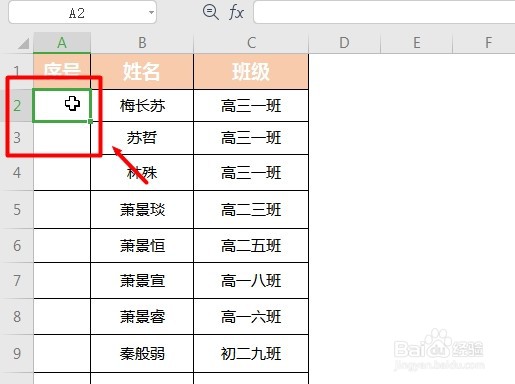Select the cell containing 萧景睿
Image resolution: width=515 pixels, height=384 pixels.
coord(142,316)
